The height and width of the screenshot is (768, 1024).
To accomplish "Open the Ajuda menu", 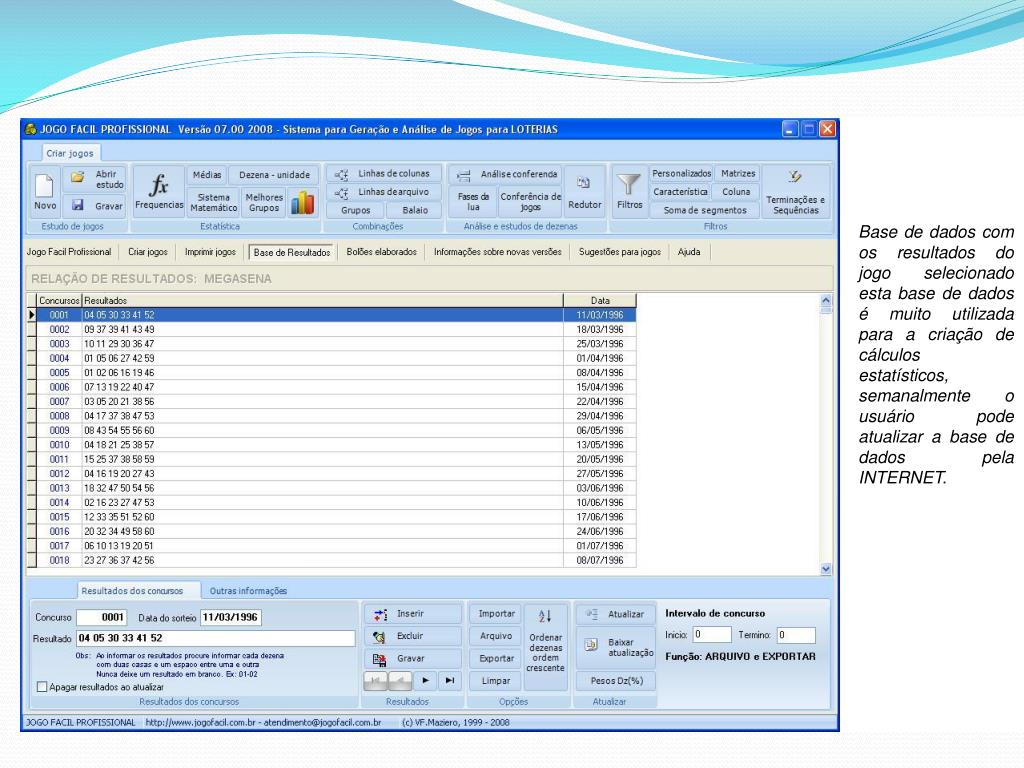I will (x=689, y=252).
